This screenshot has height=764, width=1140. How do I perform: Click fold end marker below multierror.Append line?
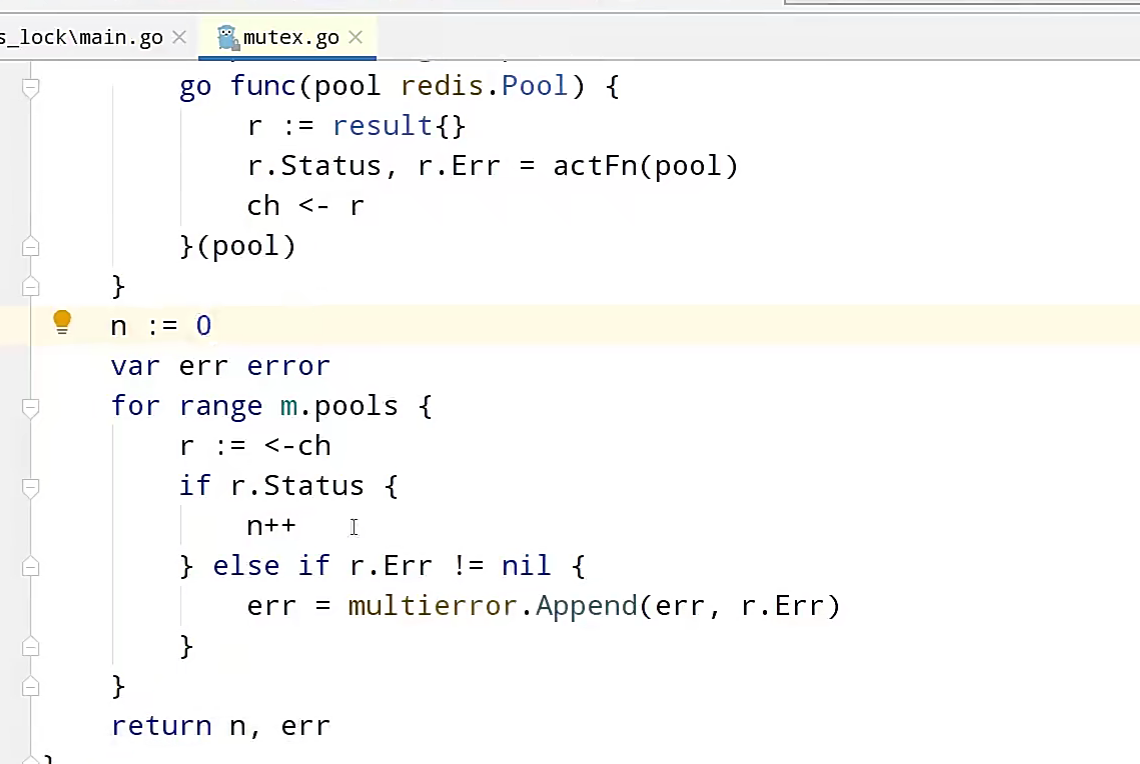click(x=30, y=647)
